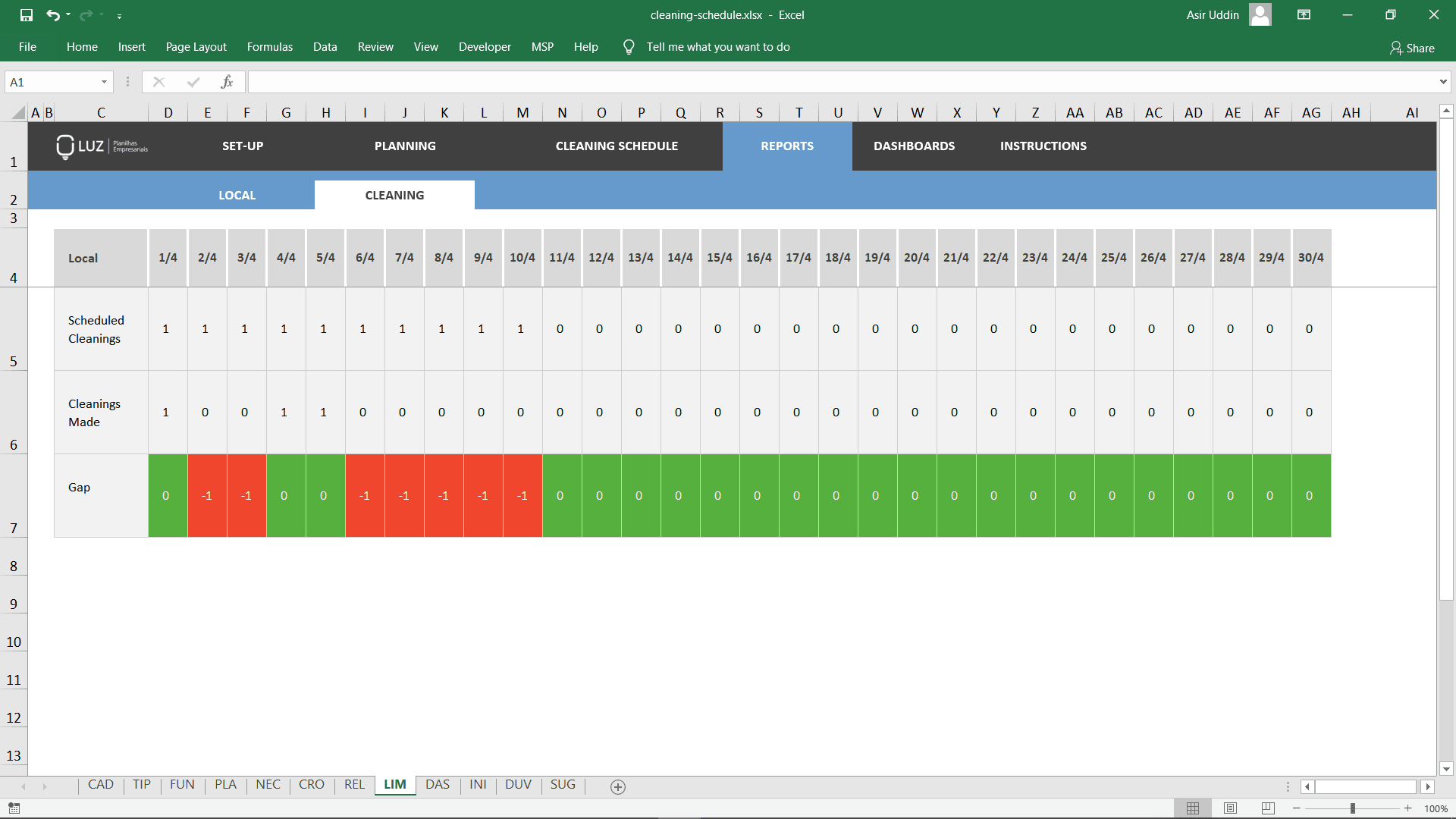This screenshot has width=1456, height=819.
Task: Click the macro recording icon in status bar
Action: pyautogui.click(x=13, y=808)
